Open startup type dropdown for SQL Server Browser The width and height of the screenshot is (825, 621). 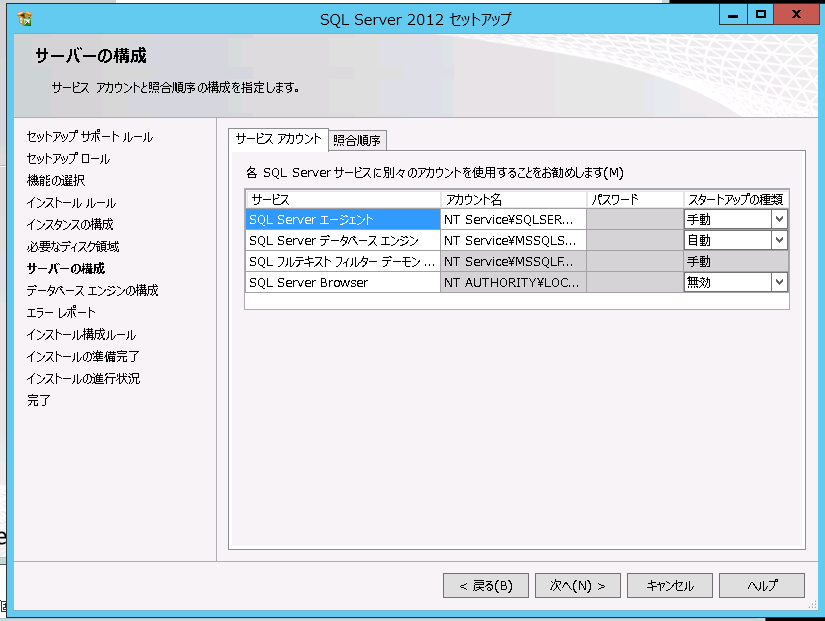click(779, 282)
